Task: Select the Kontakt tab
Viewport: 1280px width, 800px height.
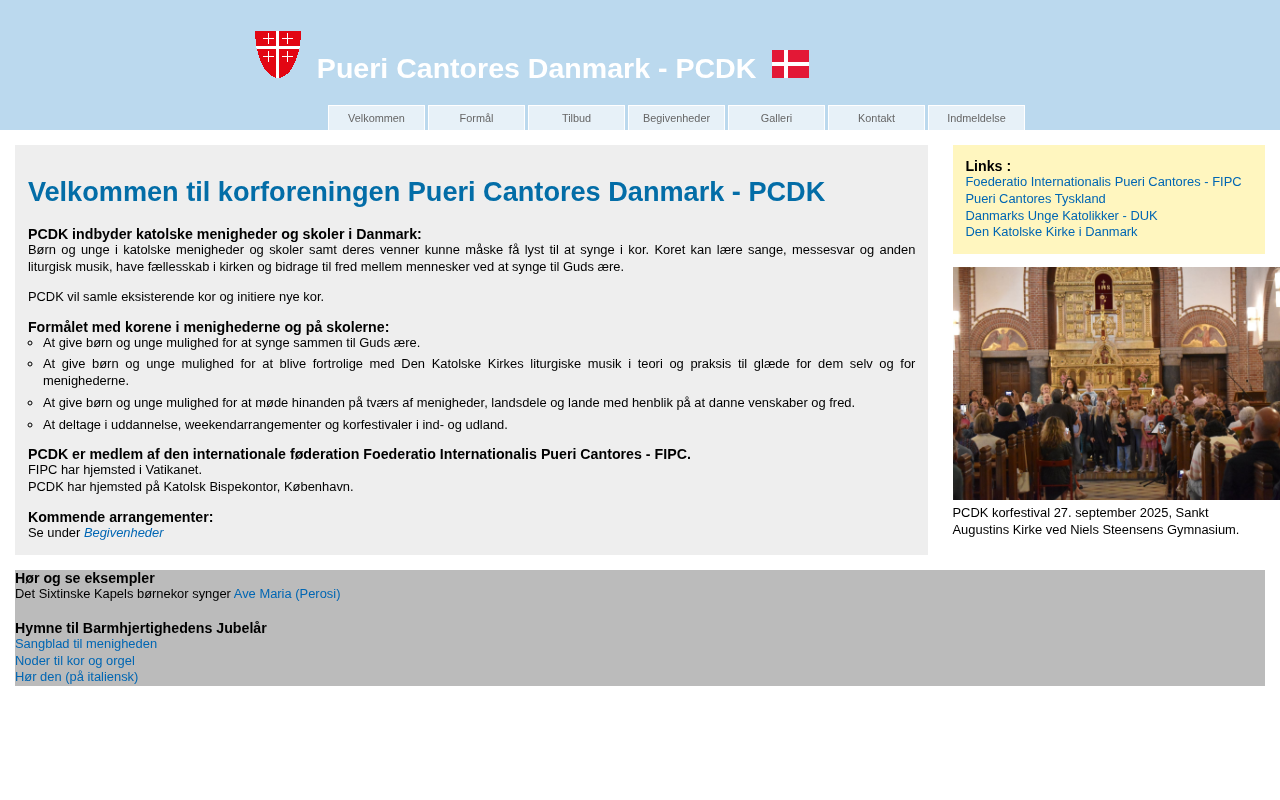Action: [x=876, y=118]
